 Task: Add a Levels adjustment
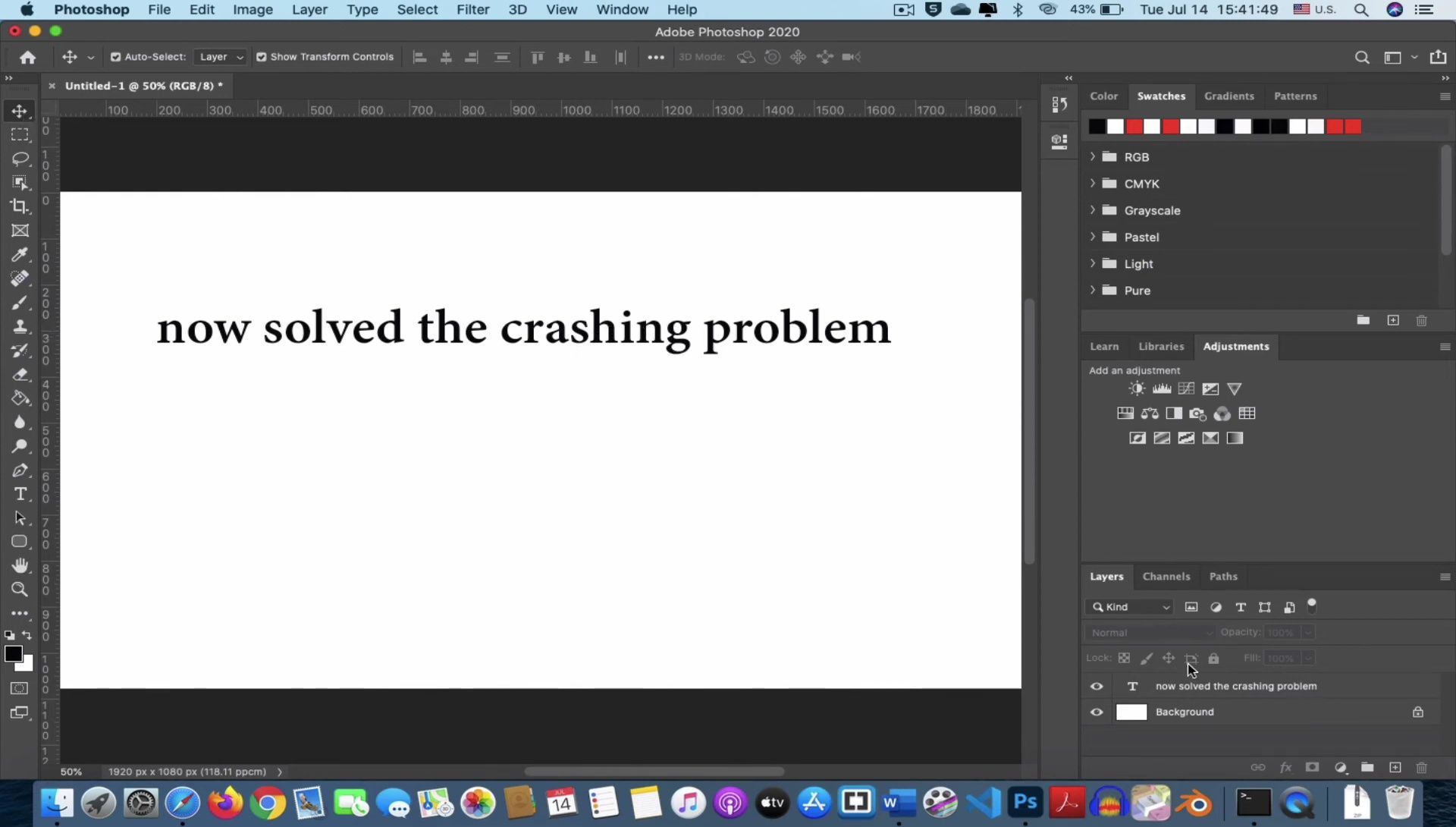1162,389
